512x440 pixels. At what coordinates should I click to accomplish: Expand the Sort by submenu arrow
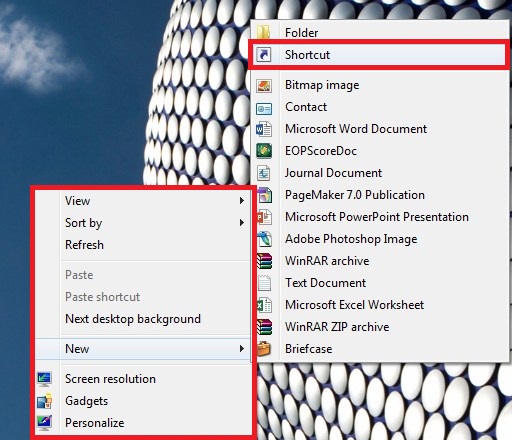click(x=242, y=223)
